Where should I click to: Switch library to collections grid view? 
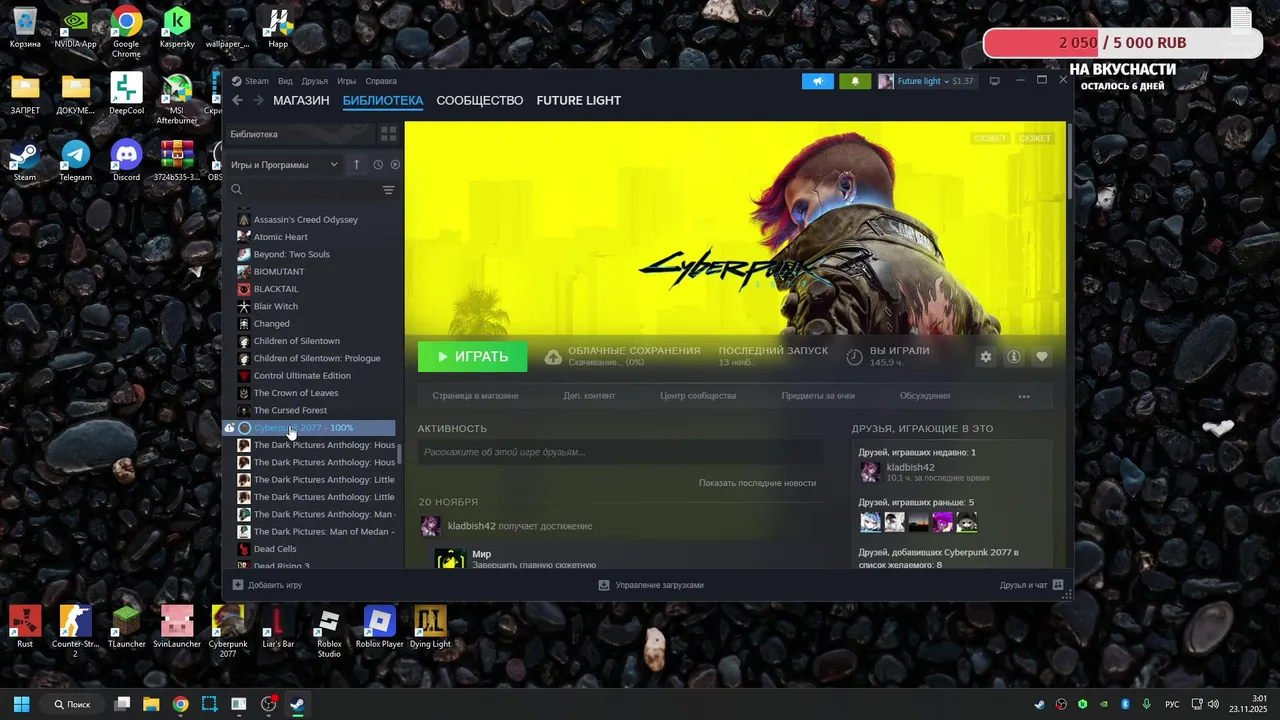pyautogui.click(x=388, y=134)
